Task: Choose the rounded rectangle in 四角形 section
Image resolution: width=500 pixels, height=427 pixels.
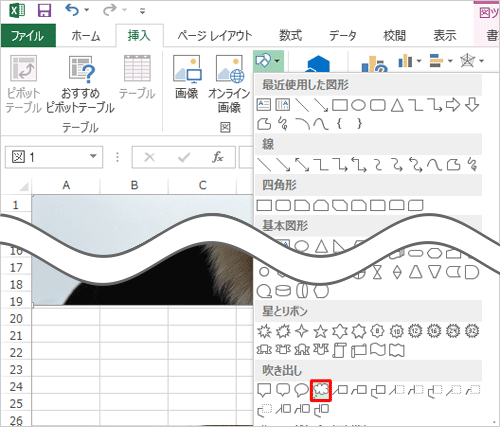Action: [x=283, y=205]
